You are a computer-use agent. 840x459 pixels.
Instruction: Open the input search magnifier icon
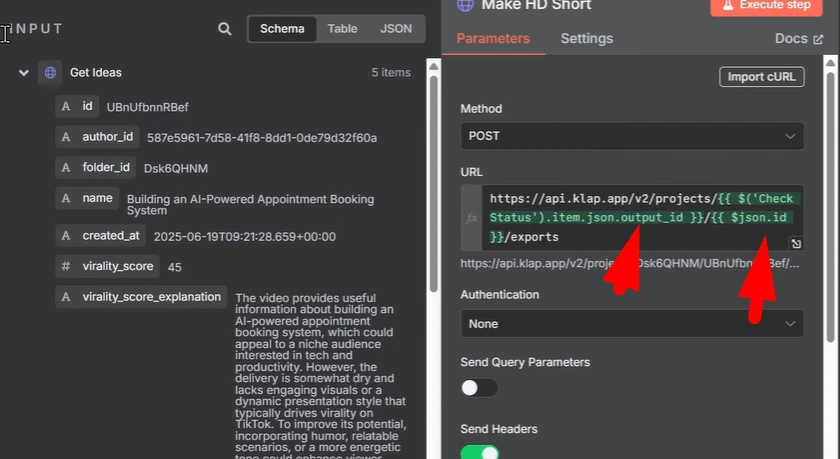tap(224, 29)
